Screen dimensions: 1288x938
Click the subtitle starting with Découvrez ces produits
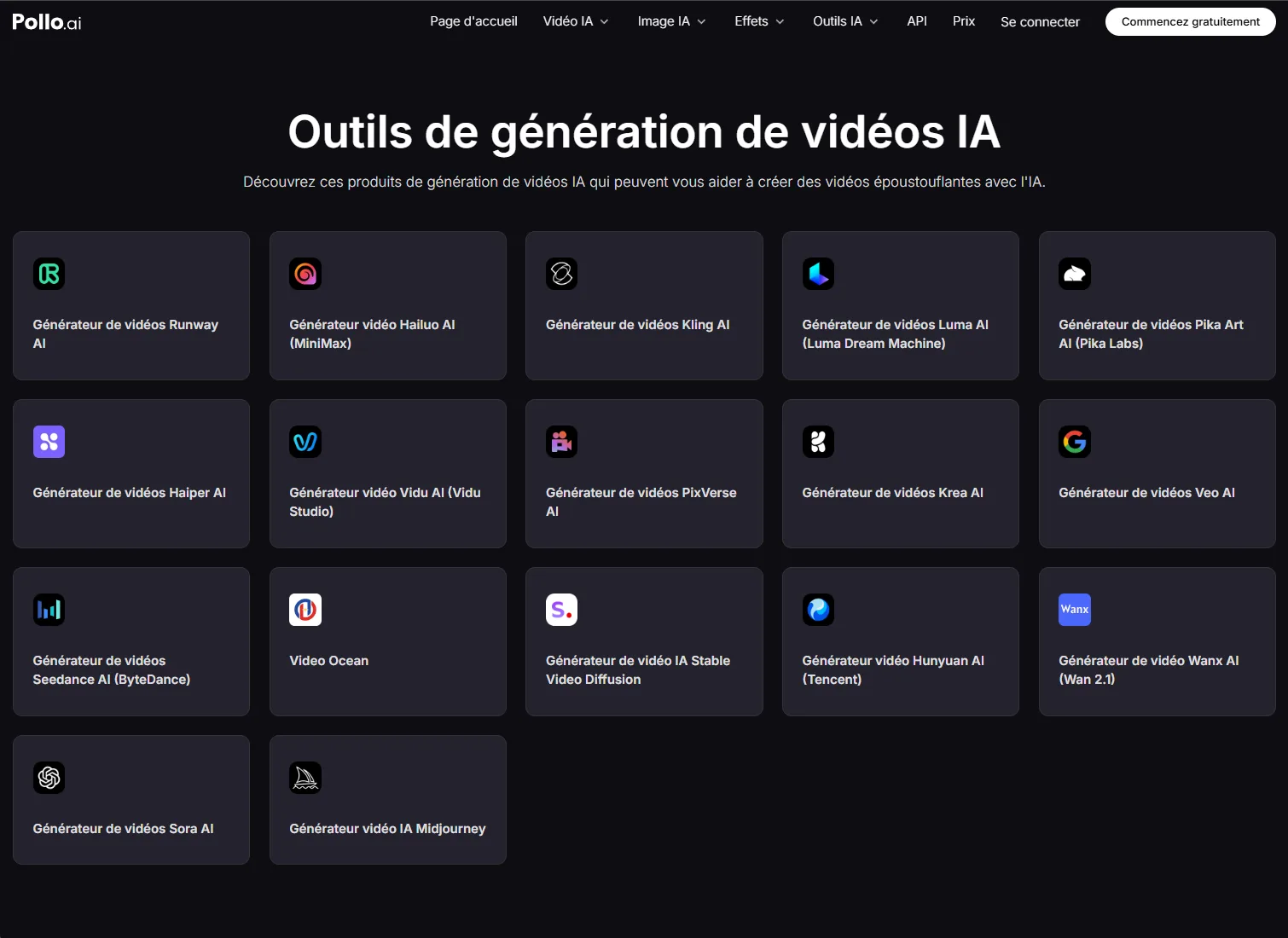[x=644, y=182]
